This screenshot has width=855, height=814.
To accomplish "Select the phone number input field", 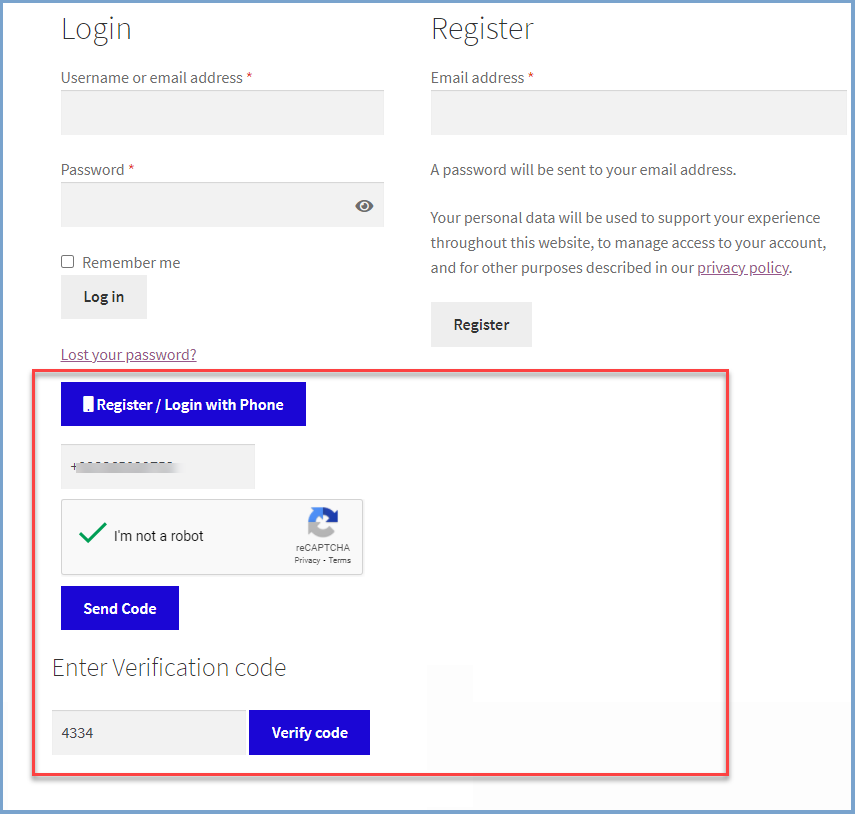I will tap(157, 466).
